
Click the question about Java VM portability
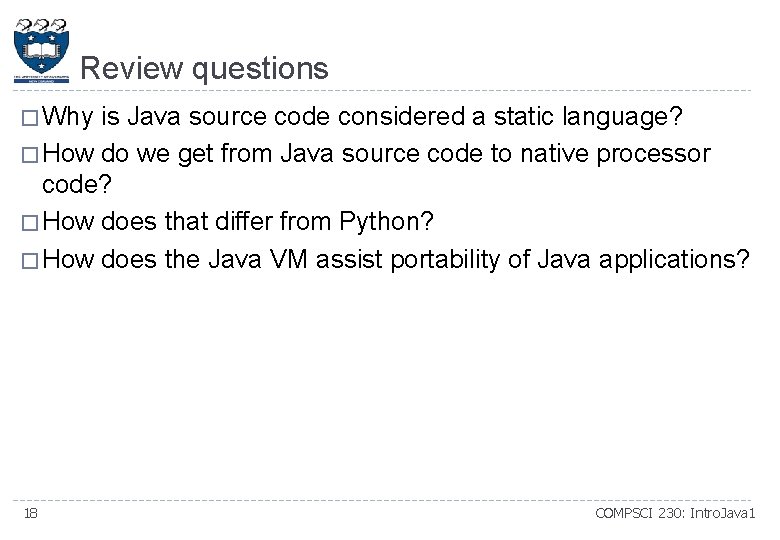coord(396,259)
